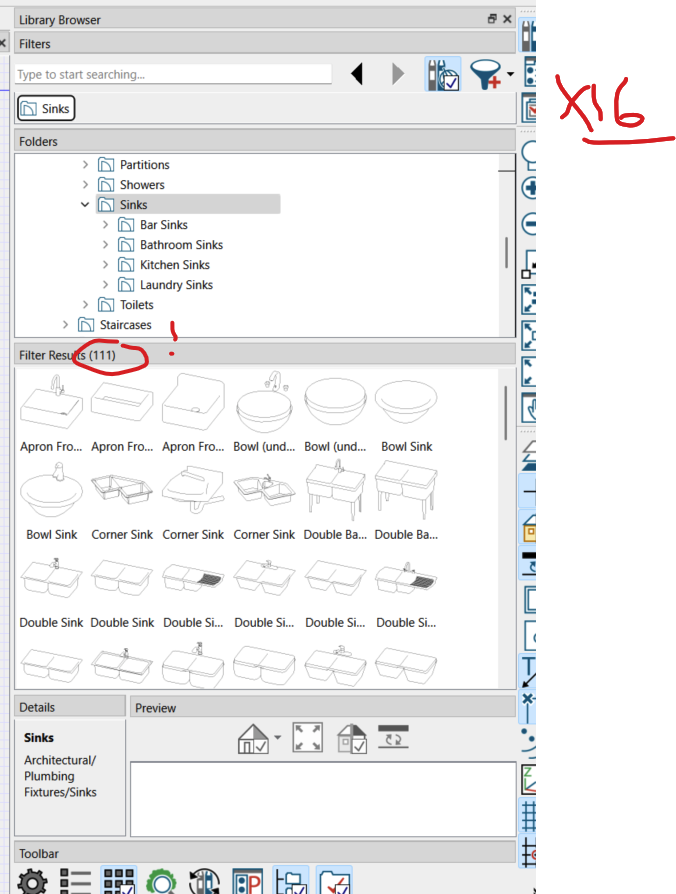Click the XYZ axes view icon
This screenshot has height=894, width=676.
(528, 779)
